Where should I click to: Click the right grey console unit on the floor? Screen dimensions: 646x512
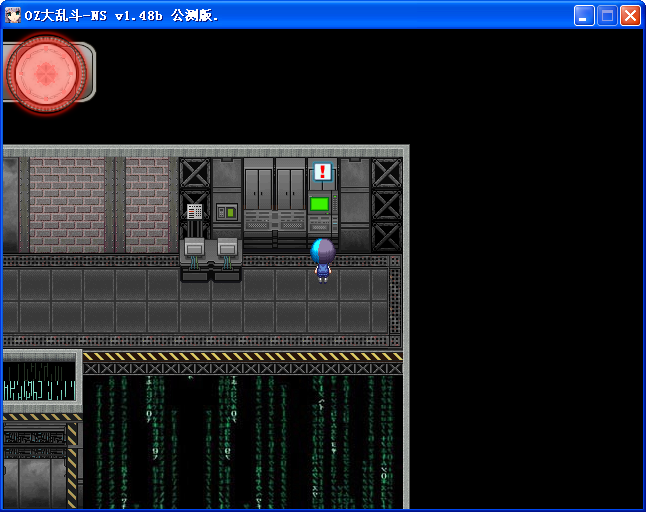pos(227,260)
